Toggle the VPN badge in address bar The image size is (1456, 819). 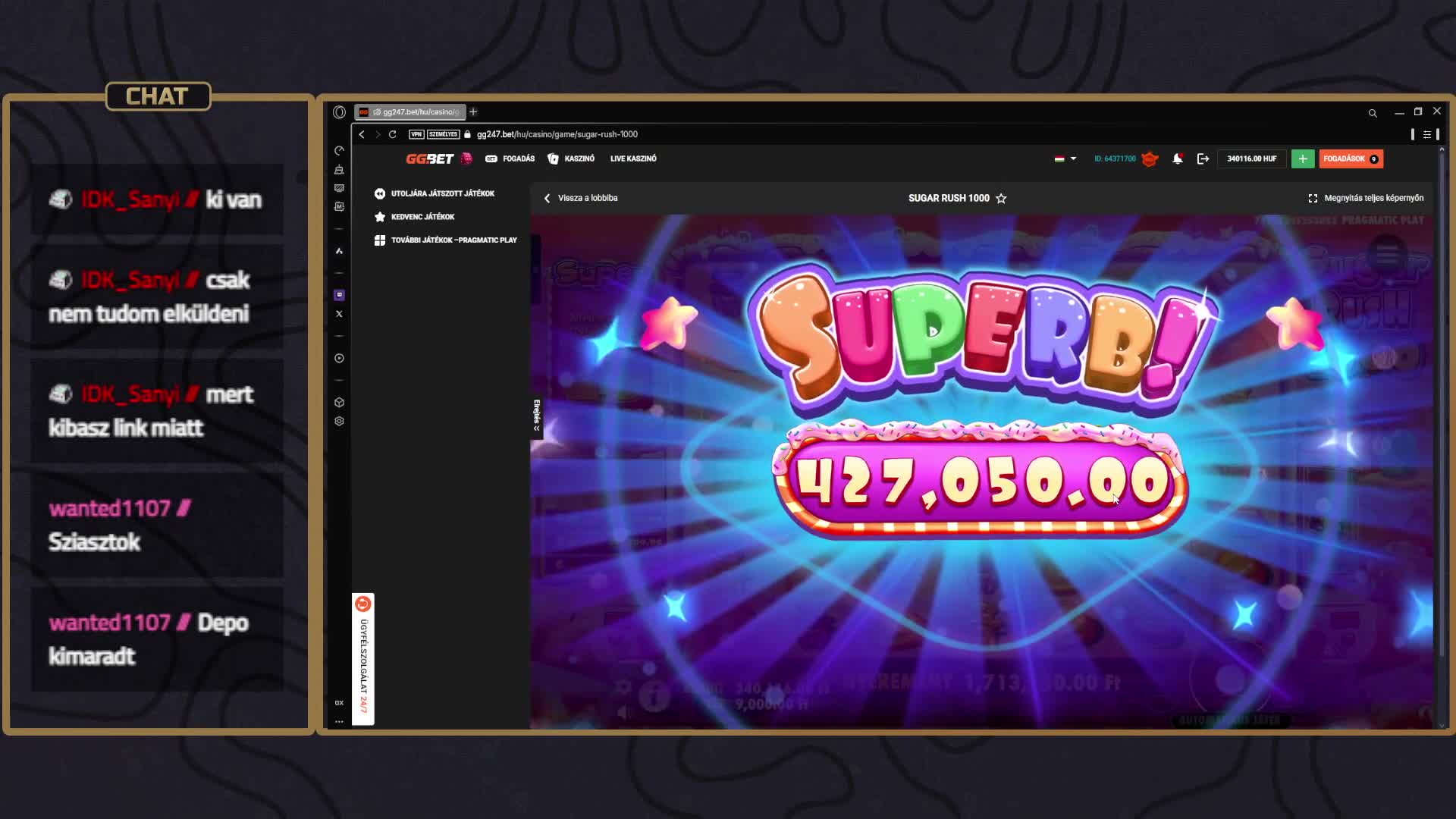pyautogui.click(x=416, y=134)
